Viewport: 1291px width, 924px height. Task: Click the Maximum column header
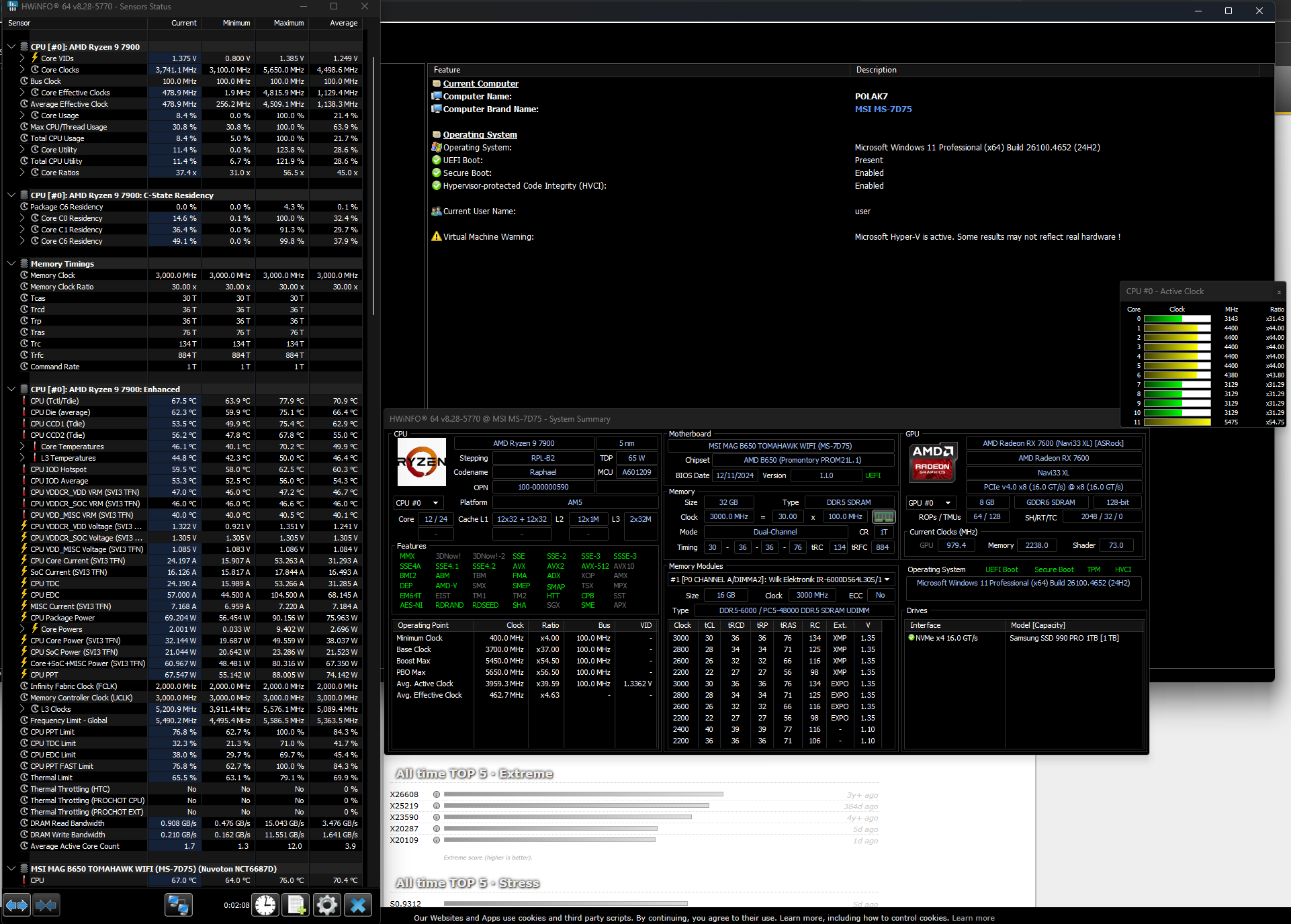[x=288, y=23]
